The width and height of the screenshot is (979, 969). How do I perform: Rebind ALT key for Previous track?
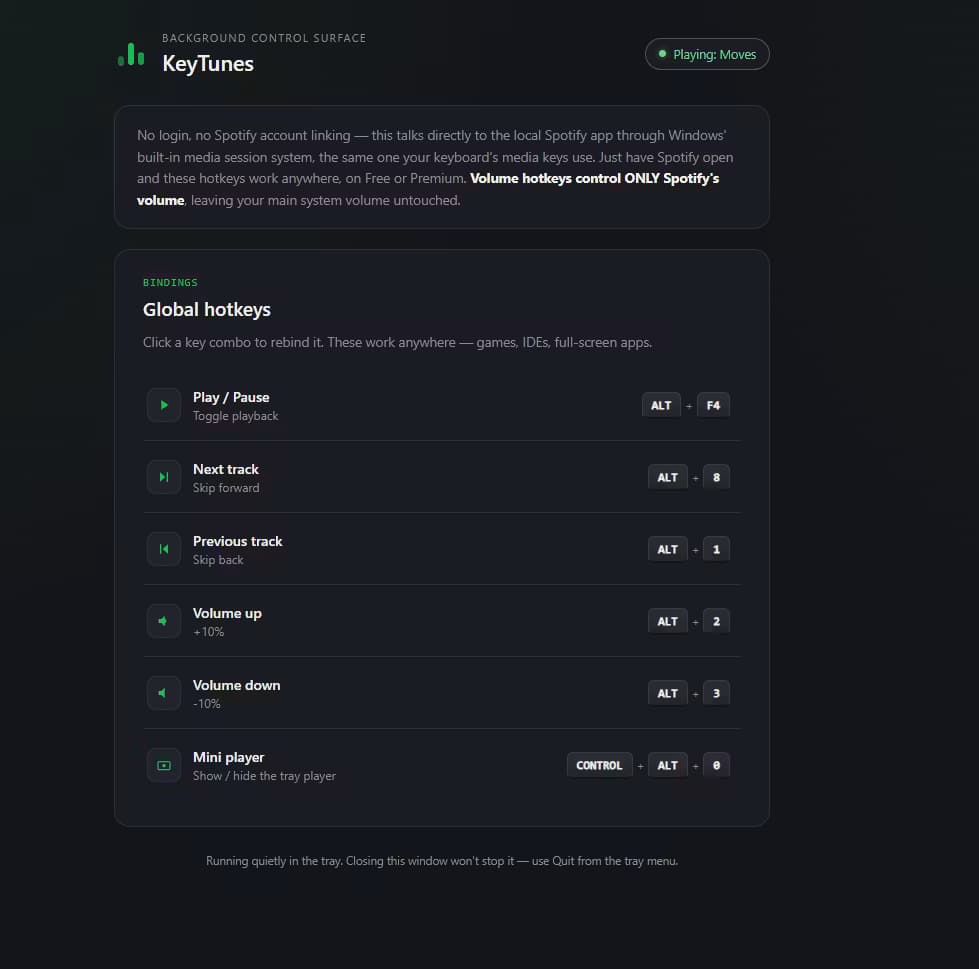click(x=667, y=549)
